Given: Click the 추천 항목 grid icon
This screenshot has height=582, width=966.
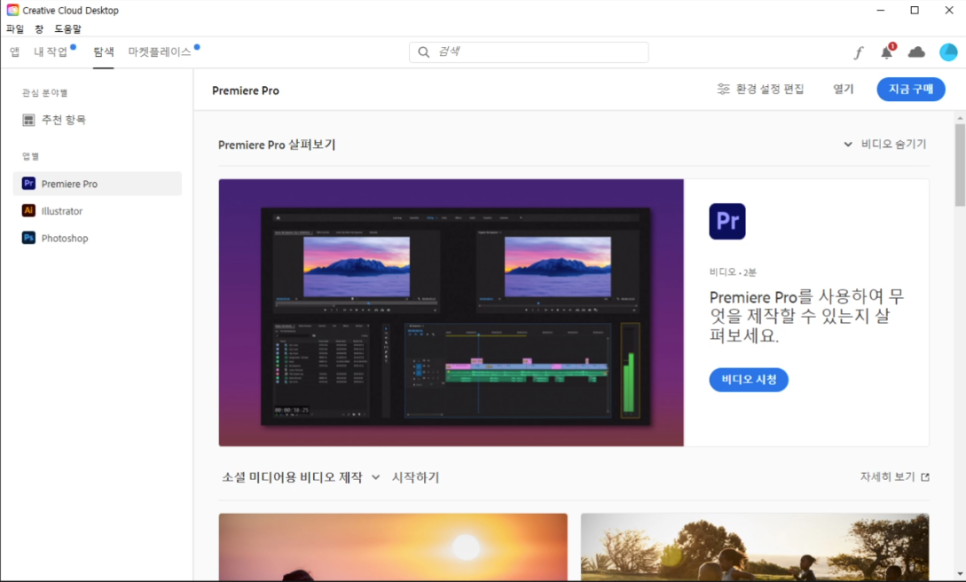Looking at the screenshot, I should point(28,119).
